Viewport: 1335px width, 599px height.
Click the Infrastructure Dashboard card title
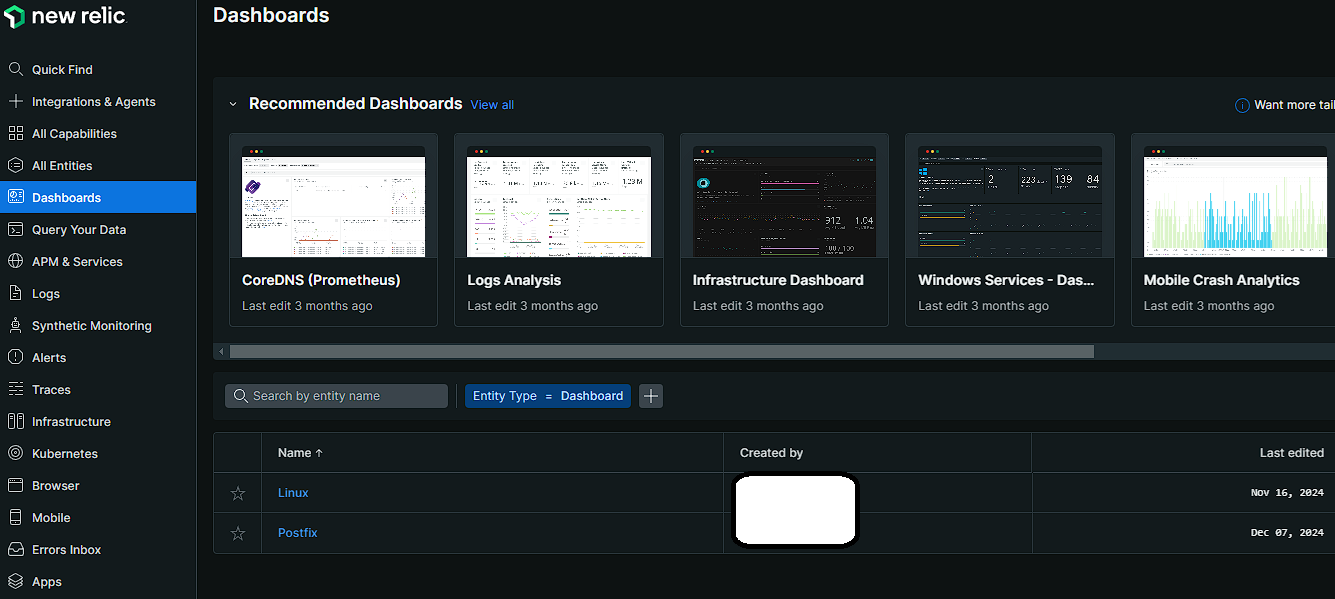pos(778,280)
